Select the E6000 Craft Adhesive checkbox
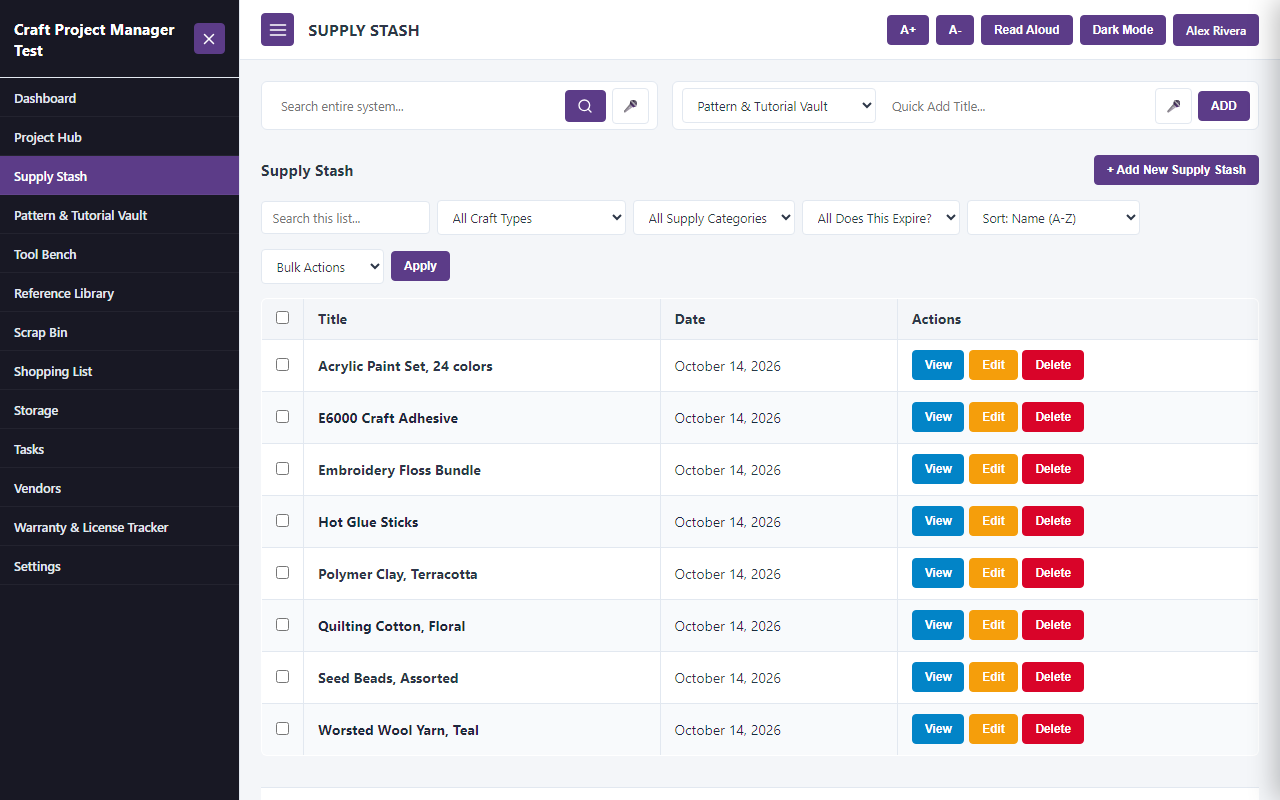 pyautogui.click(x=282, y=417)
